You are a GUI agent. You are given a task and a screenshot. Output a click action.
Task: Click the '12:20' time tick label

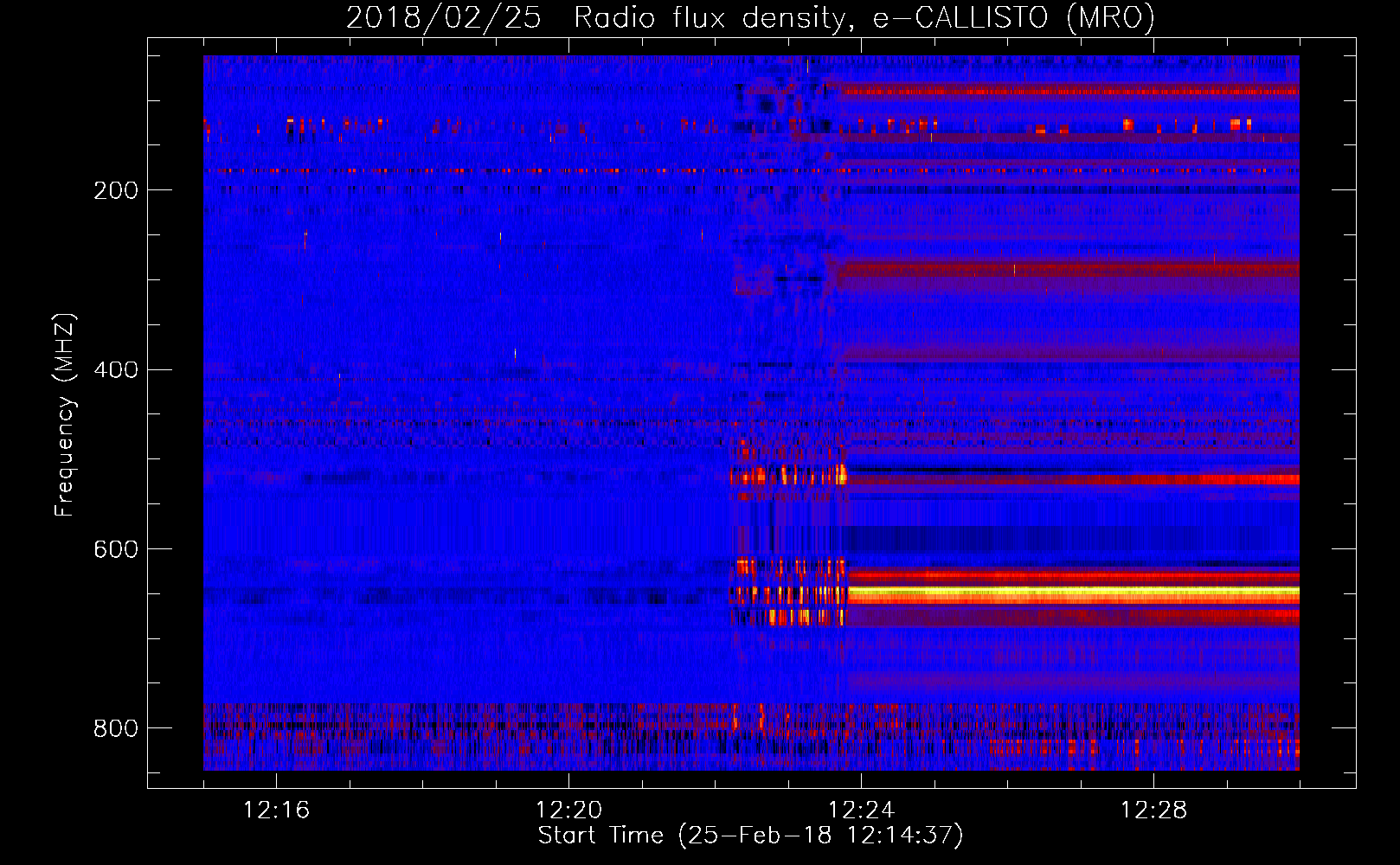(x=568, y=811)
